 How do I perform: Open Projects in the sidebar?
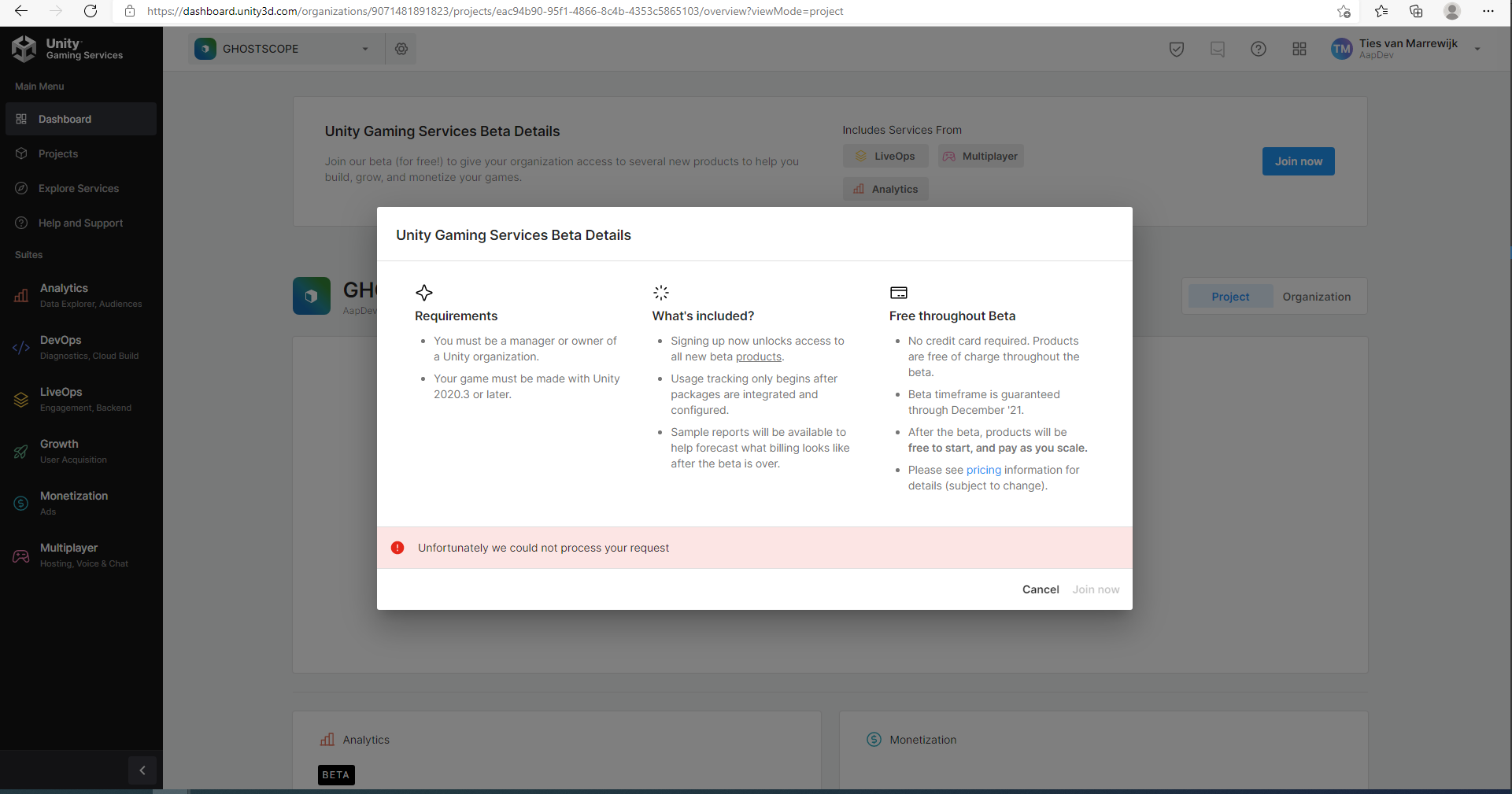81,153
